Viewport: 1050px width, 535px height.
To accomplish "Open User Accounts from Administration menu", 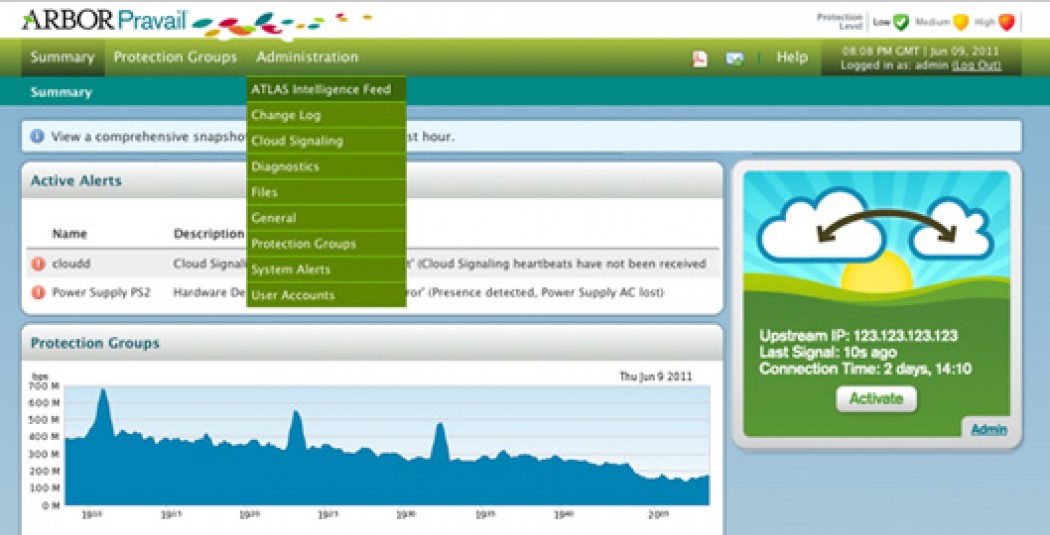I will point(326,295).
